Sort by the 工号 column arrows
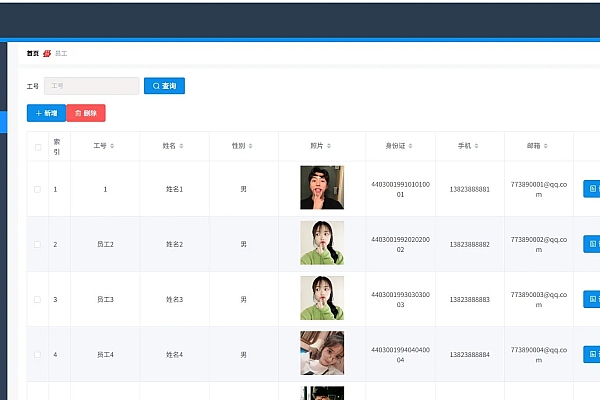Viewport: 600px width, 400px height. pos(112,146)
